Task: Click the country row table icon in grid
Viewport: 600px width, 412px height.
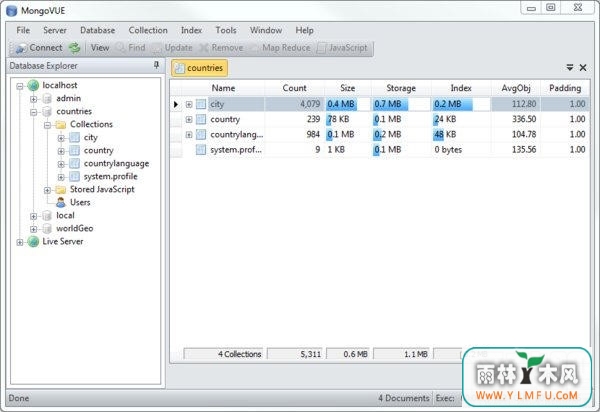Action: coord(201,119)
